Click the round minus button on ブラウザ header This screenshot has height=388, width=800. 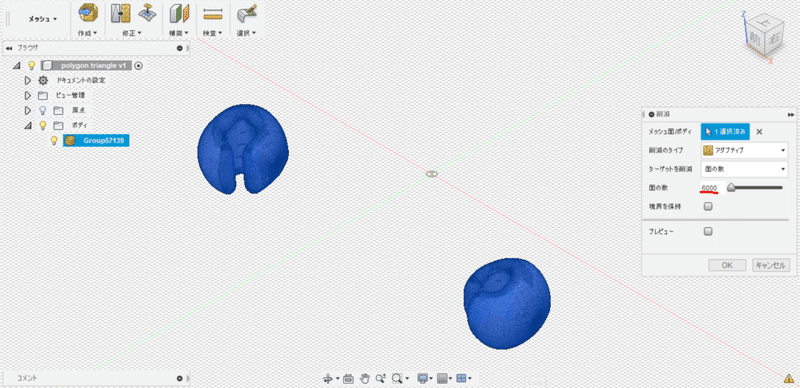pyautogui.click(x=180, y=48)
